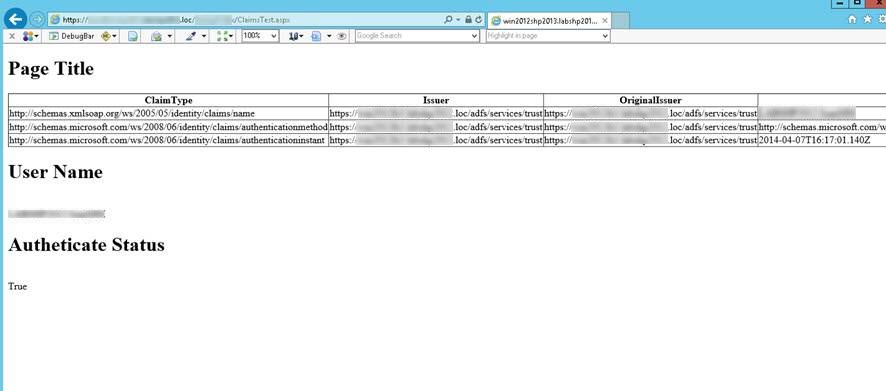The image size is (886, 391).
Task: Click the True status value
Action: click(18, 286)
